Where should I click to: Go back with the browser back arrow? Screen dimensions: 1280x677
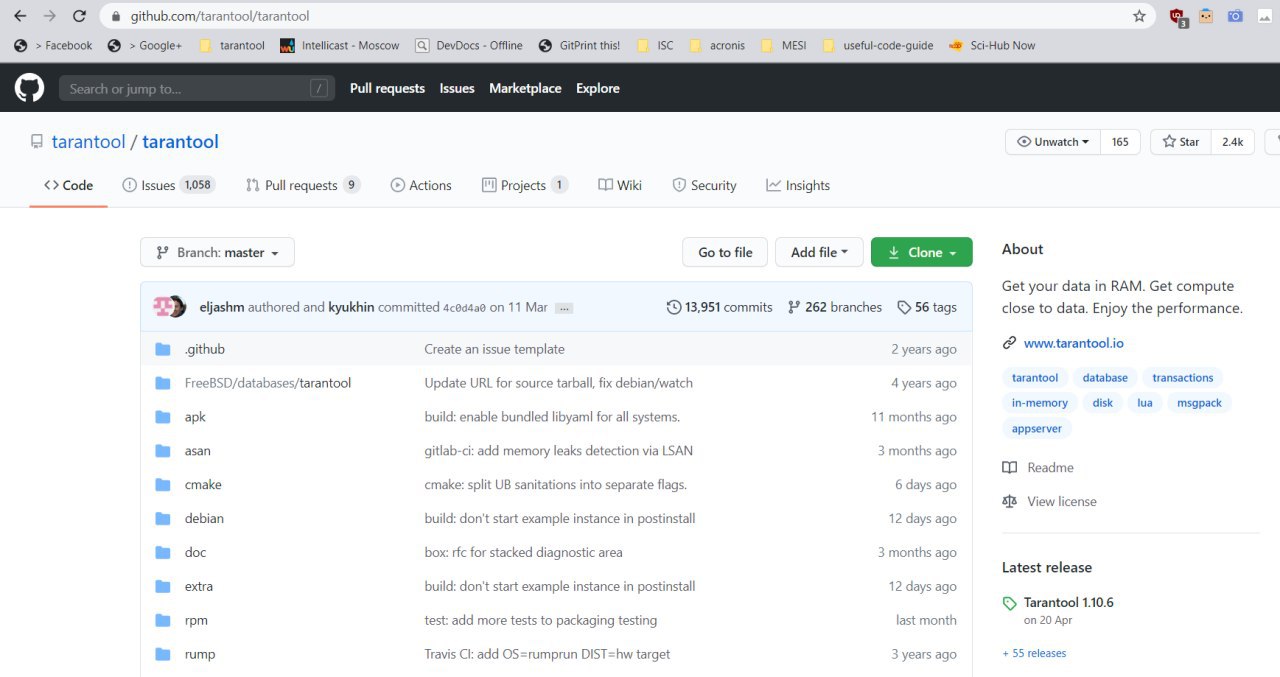click(20, 16)
